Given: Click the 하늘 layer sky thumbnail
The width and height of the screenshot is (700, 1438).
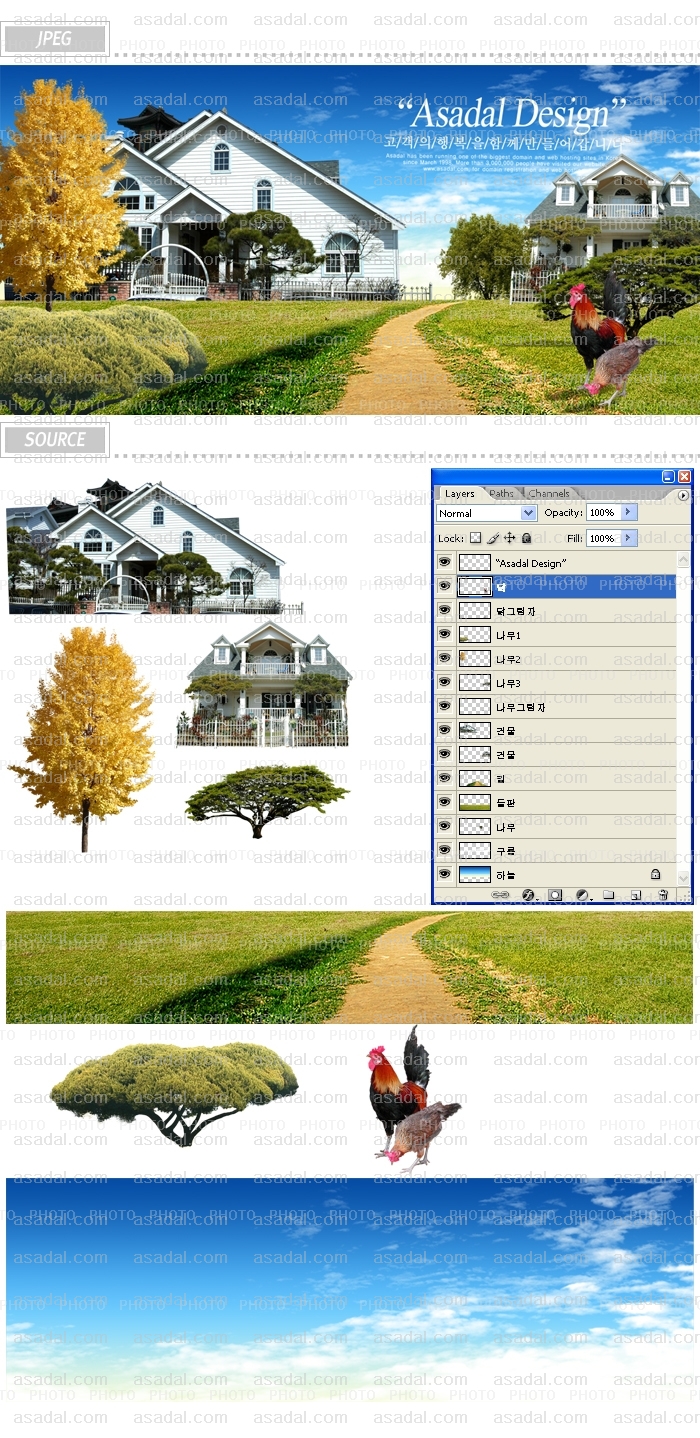Looking at the screenshot, I should [475, 874].
